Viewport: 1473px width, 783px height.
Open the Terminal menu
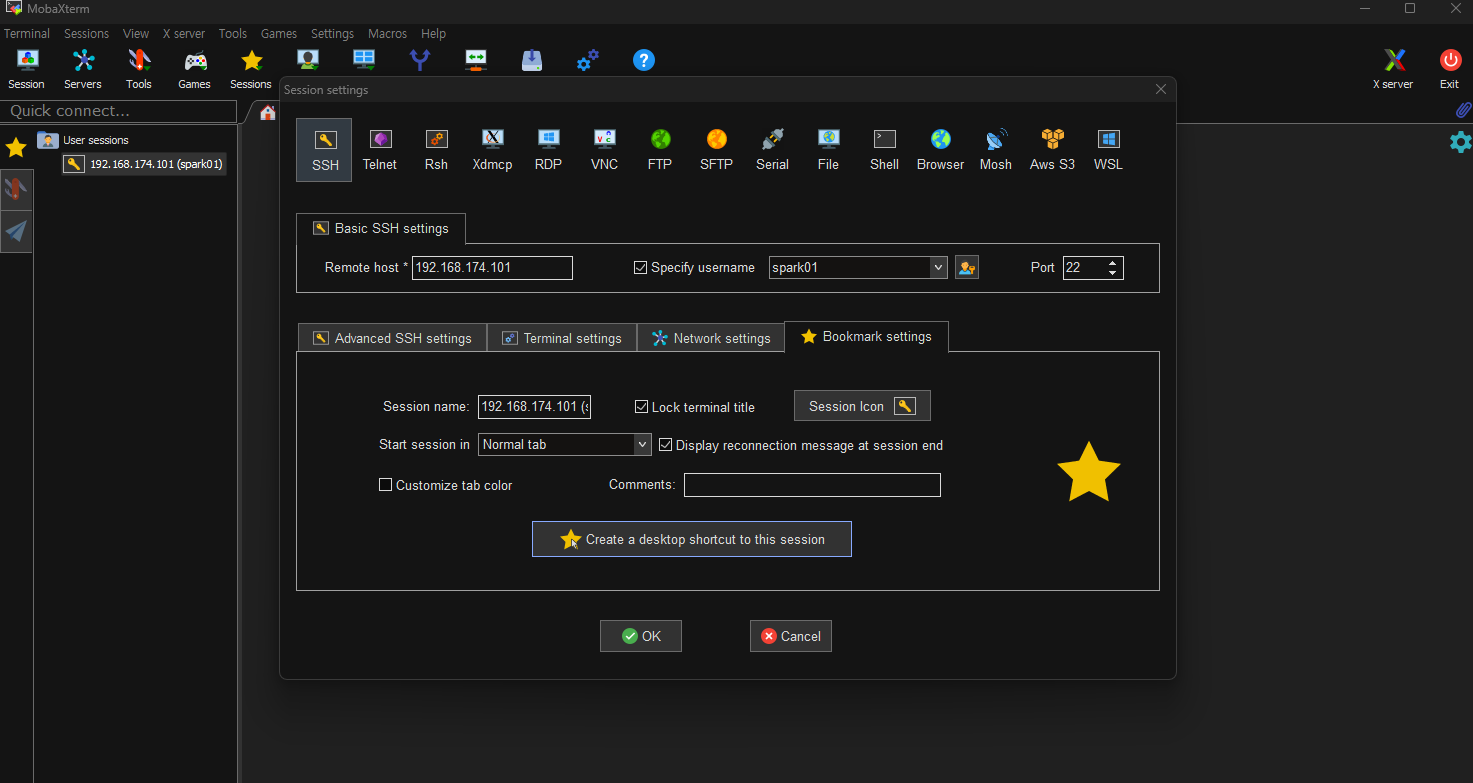(x=27, y=33)
